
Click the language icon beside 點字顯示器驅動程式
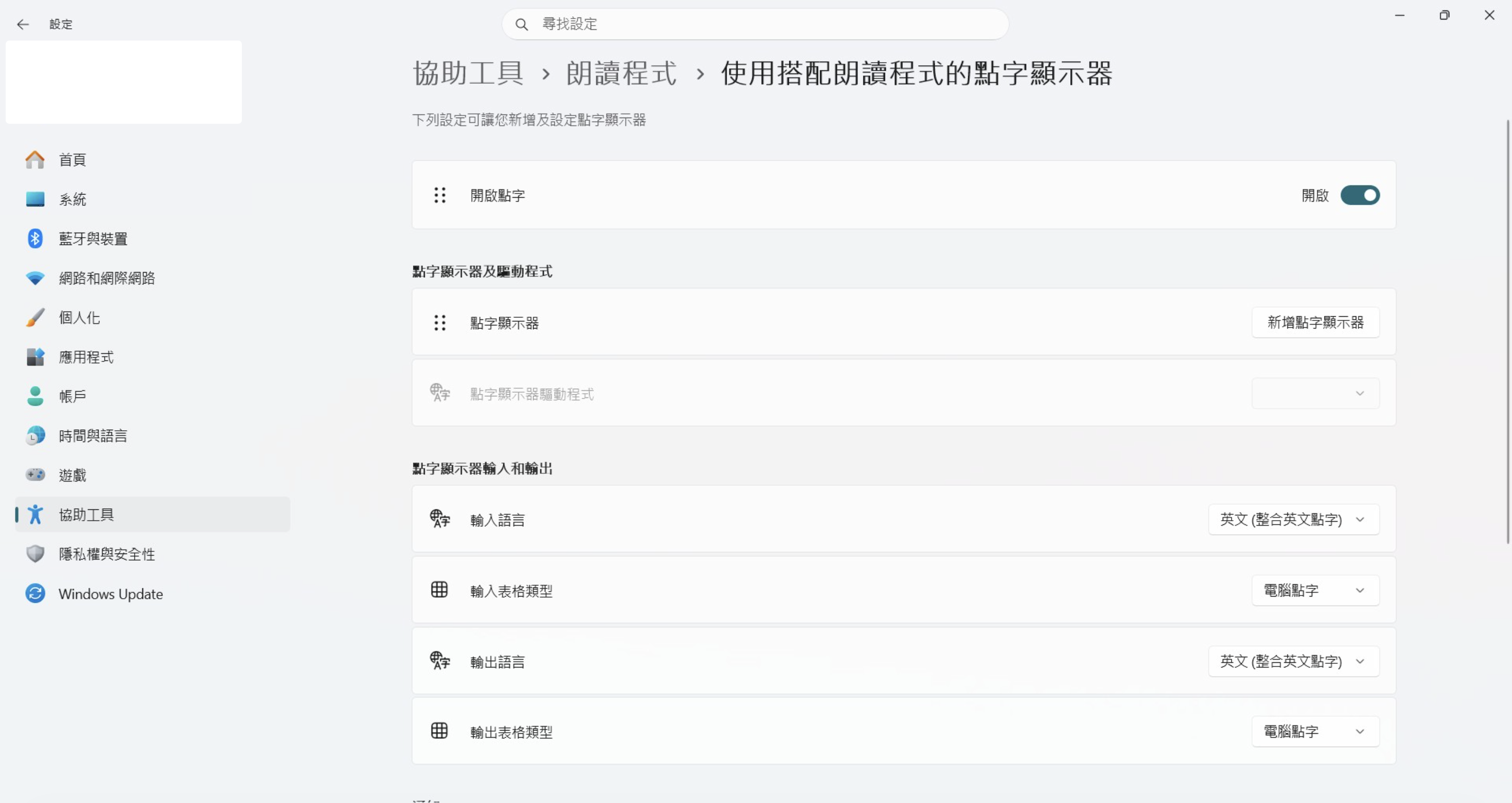tap(440, 393)
